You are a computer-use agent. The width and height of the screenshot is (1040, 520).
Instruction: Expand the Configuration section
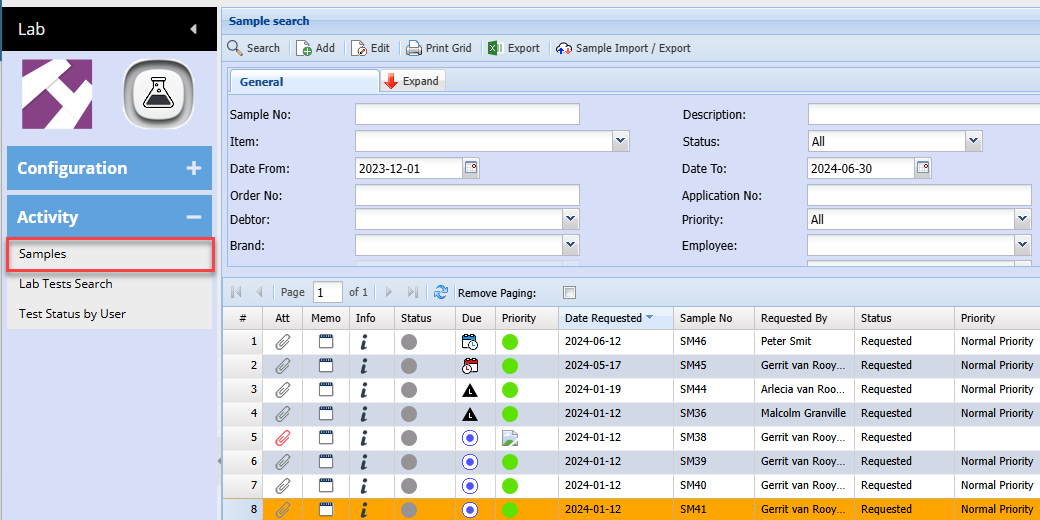193,168
